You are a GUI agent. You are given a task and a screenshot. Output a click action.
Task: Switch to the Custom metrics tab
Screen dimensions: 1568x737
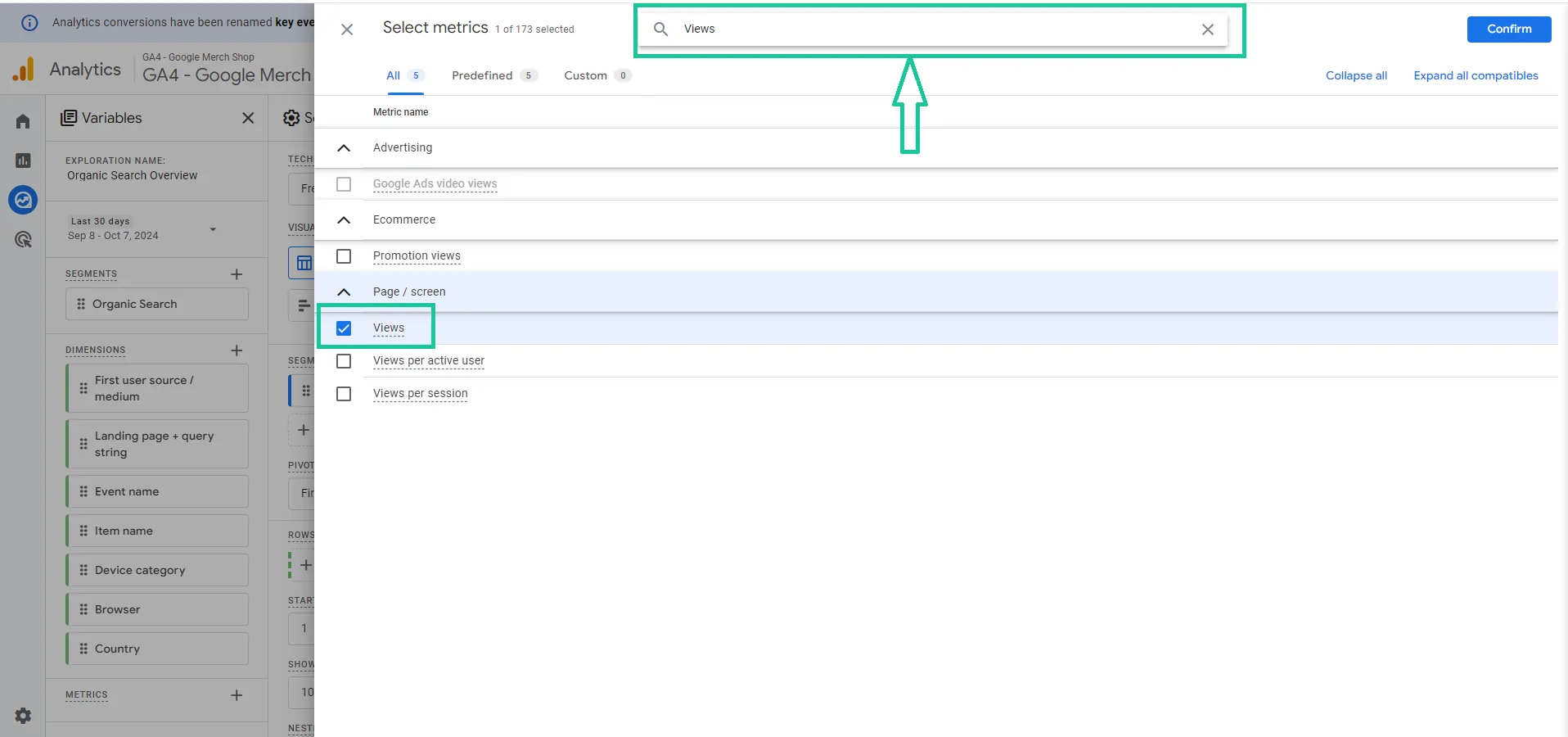[597, 75]
